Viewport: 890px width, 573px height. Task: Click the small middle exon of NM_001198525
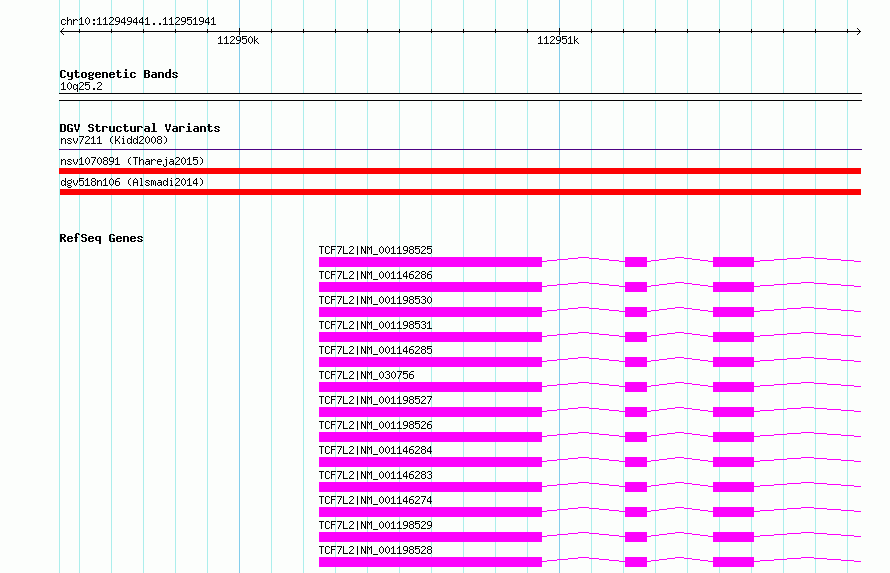click(636, 262)
